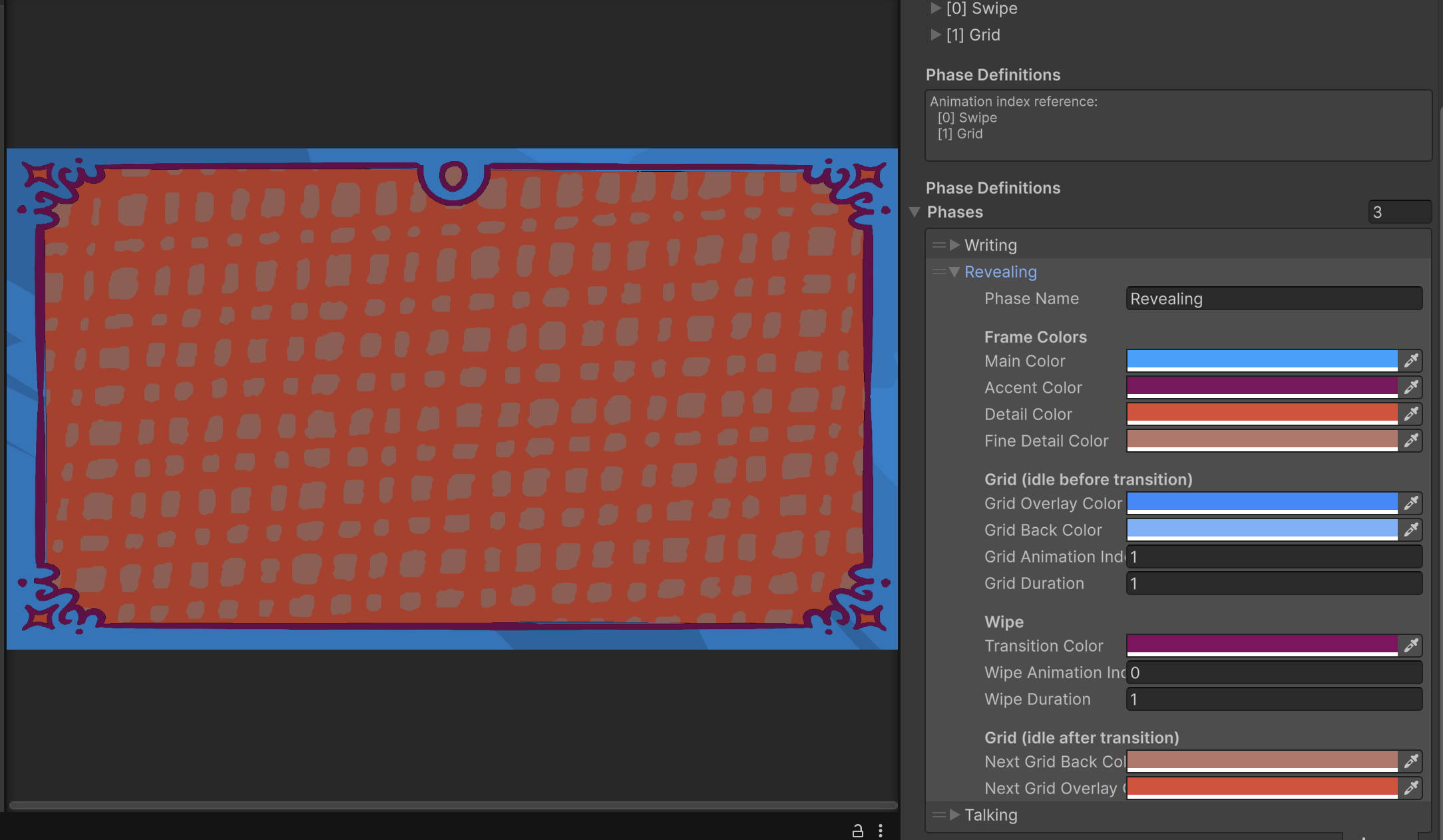
Task: Open the Detail Color swatch
Action: click(1262, 414)
